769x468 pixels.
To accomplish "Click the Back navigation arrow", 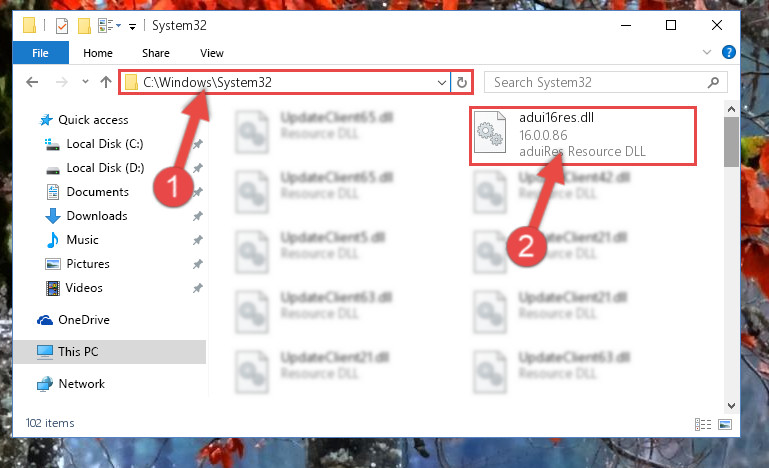I will [32, 82].
